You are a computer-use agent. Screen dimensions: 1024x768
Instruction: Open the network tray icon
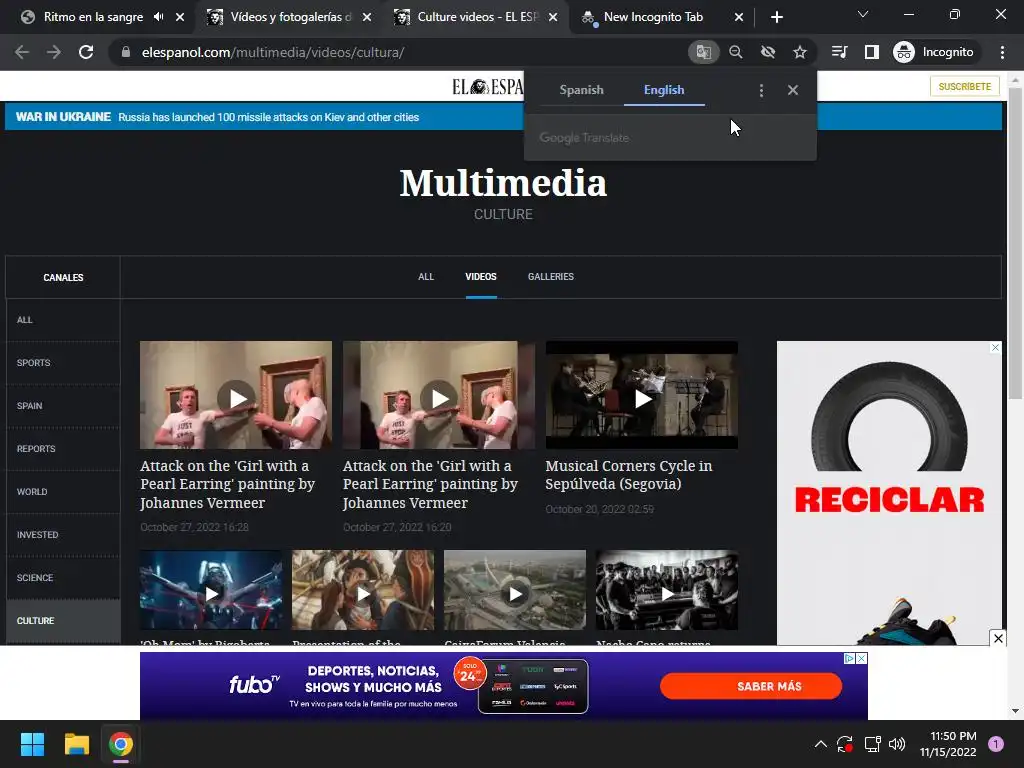coord(872,744)
